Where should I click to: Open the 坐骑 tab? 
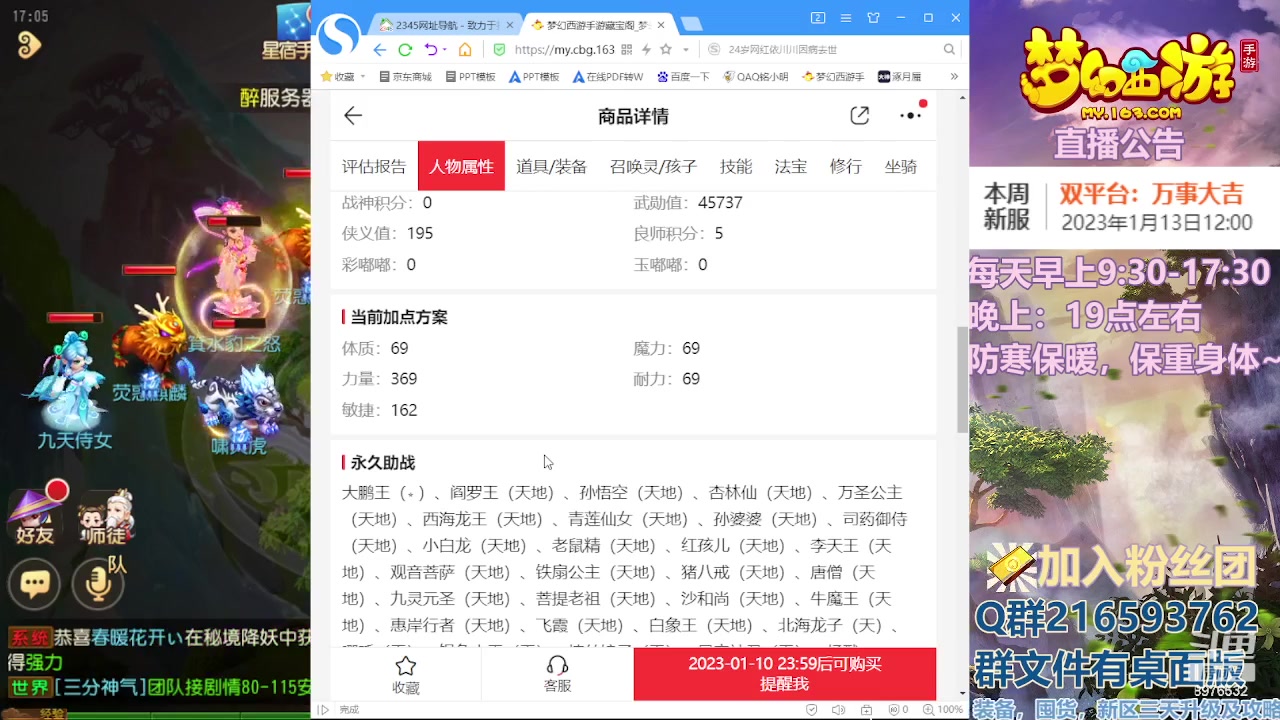901,167
